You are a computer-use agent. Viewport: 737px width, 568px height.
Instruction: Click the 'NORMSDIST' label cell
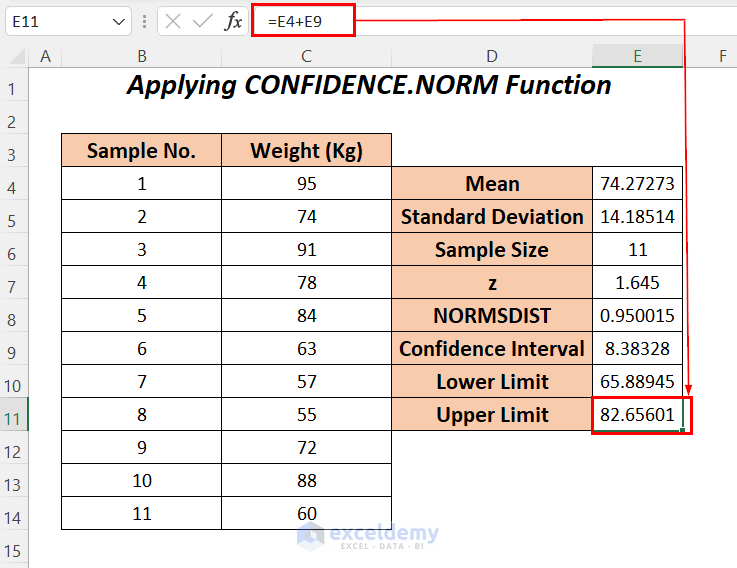(492, 316)
